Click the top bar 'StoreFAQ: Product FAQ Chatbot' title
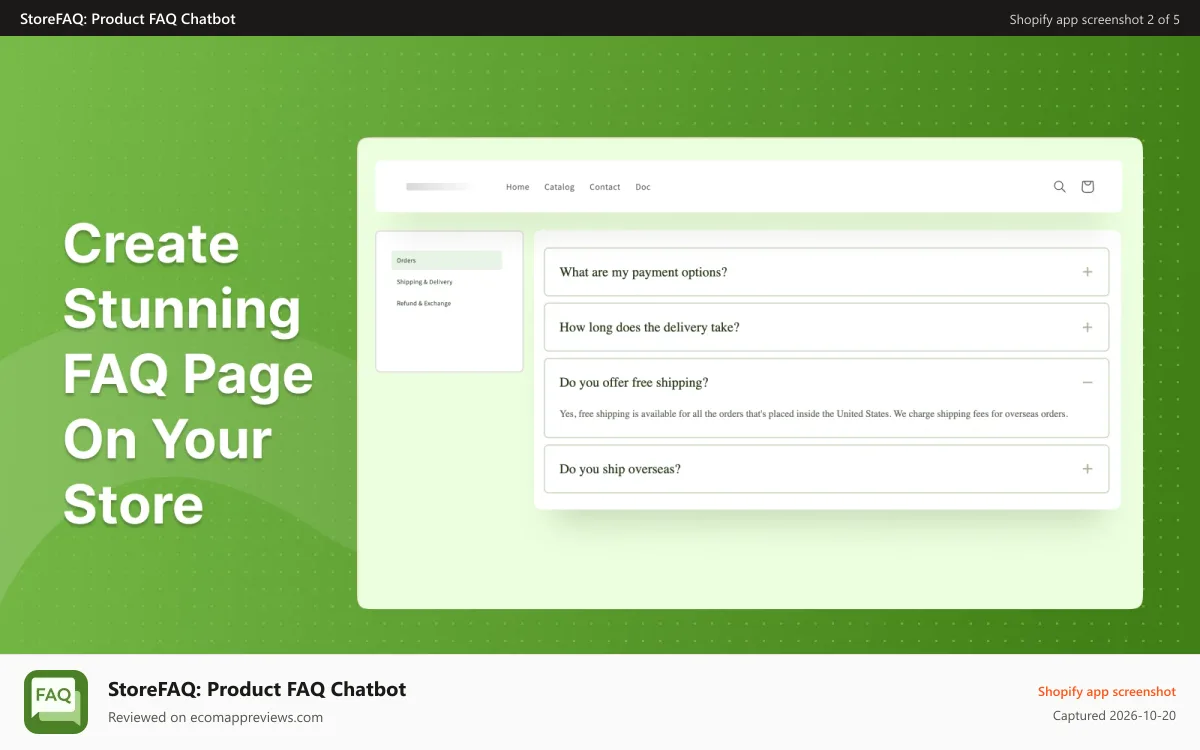Viewport: 1200px width, 750px height. click(128, 19)
